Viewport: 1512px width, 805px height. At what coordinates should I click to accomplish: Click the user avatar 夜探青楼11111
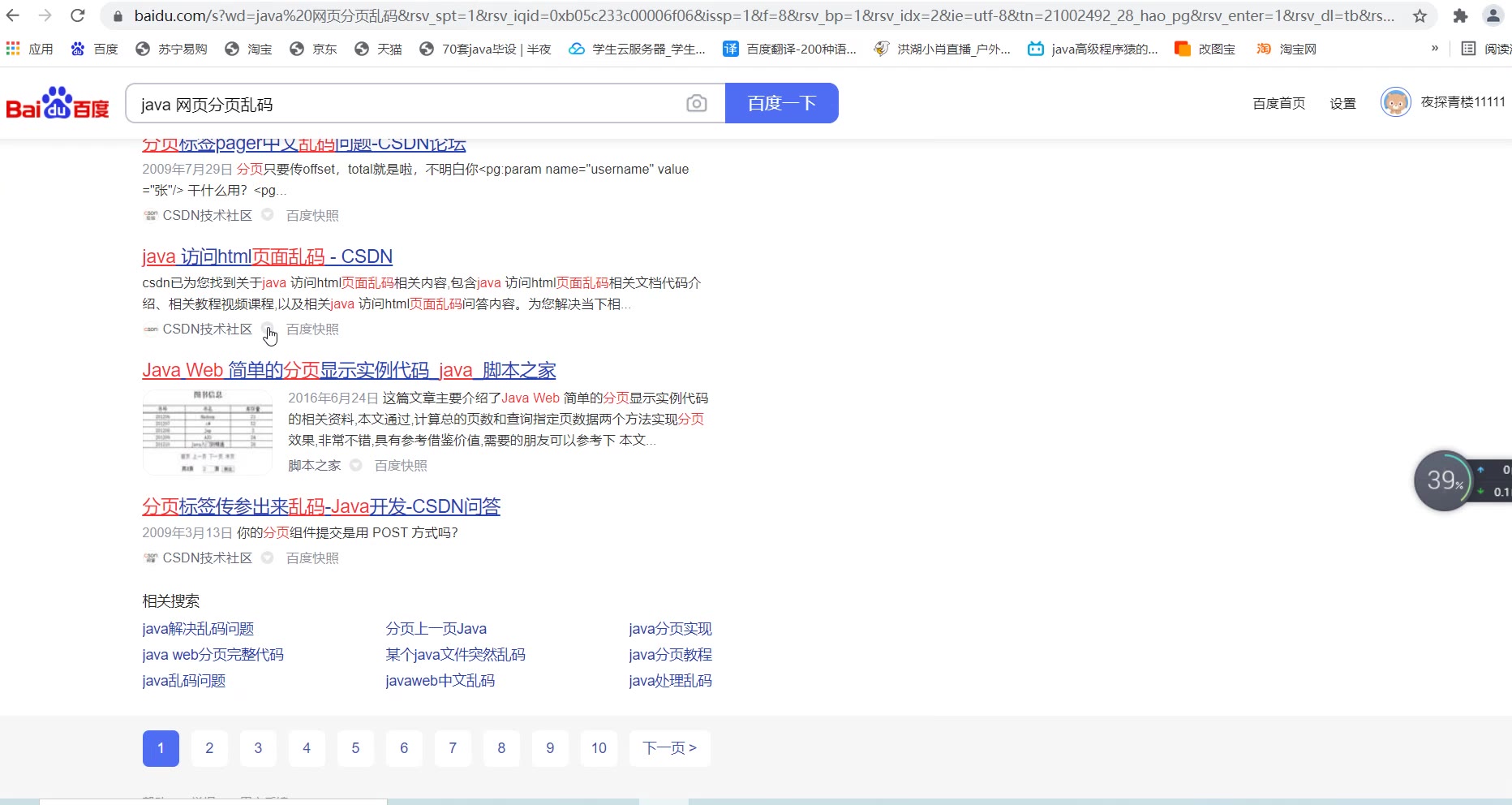[1395, 102]
